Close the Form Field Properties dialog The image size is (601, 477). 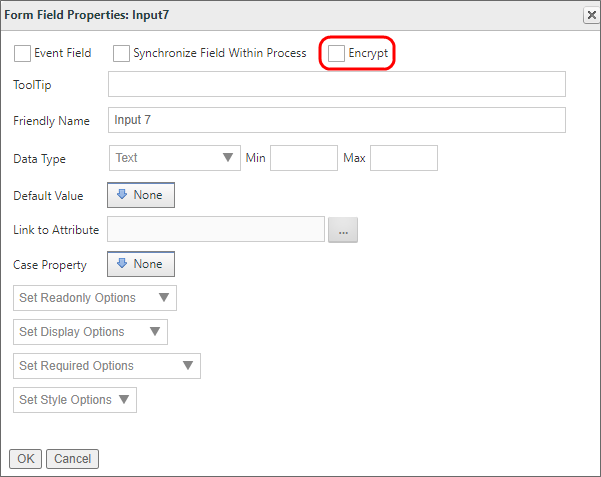[590, 14]
